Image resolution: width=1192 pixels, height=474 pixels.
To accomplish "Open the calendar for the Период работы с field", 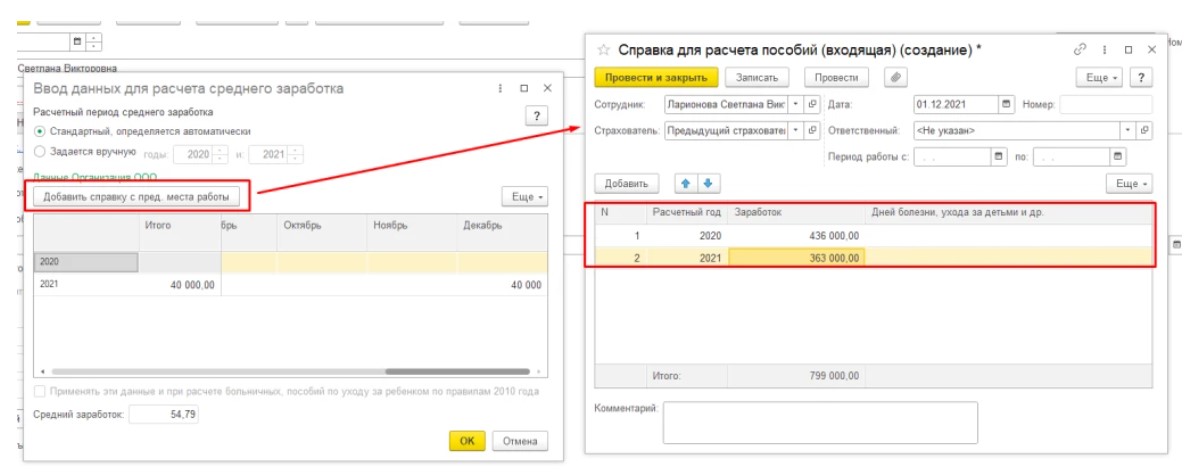I will coord(998,156).
